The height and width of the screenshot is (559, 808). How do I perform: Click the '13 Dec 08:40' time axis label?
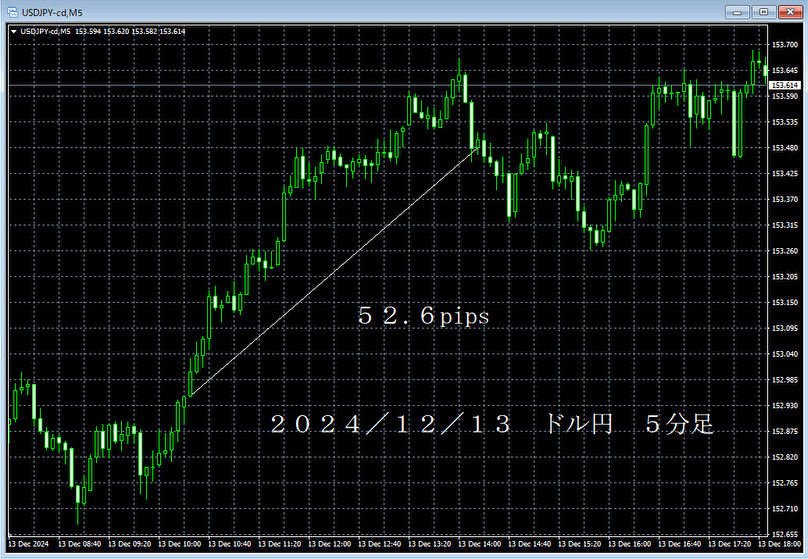point(79,544)
